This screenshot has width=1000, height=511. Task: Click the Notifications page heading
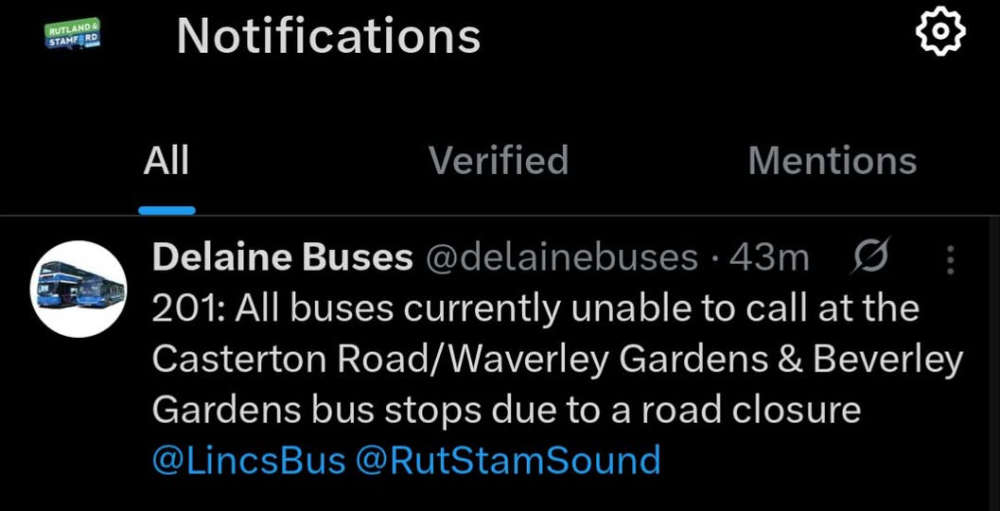pos(328,37)
